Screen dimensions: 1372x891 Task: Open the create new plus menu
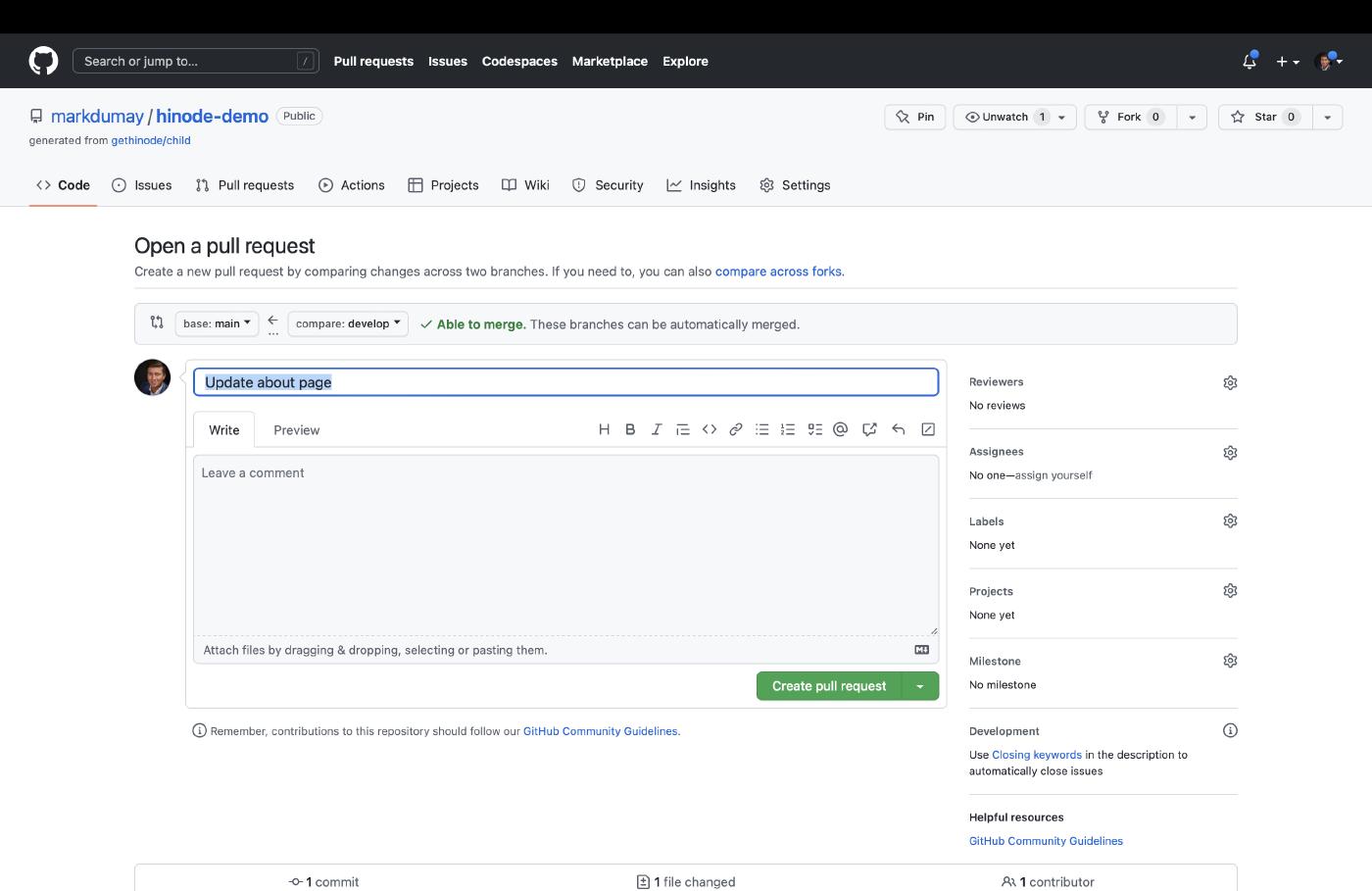[1288, 61]
